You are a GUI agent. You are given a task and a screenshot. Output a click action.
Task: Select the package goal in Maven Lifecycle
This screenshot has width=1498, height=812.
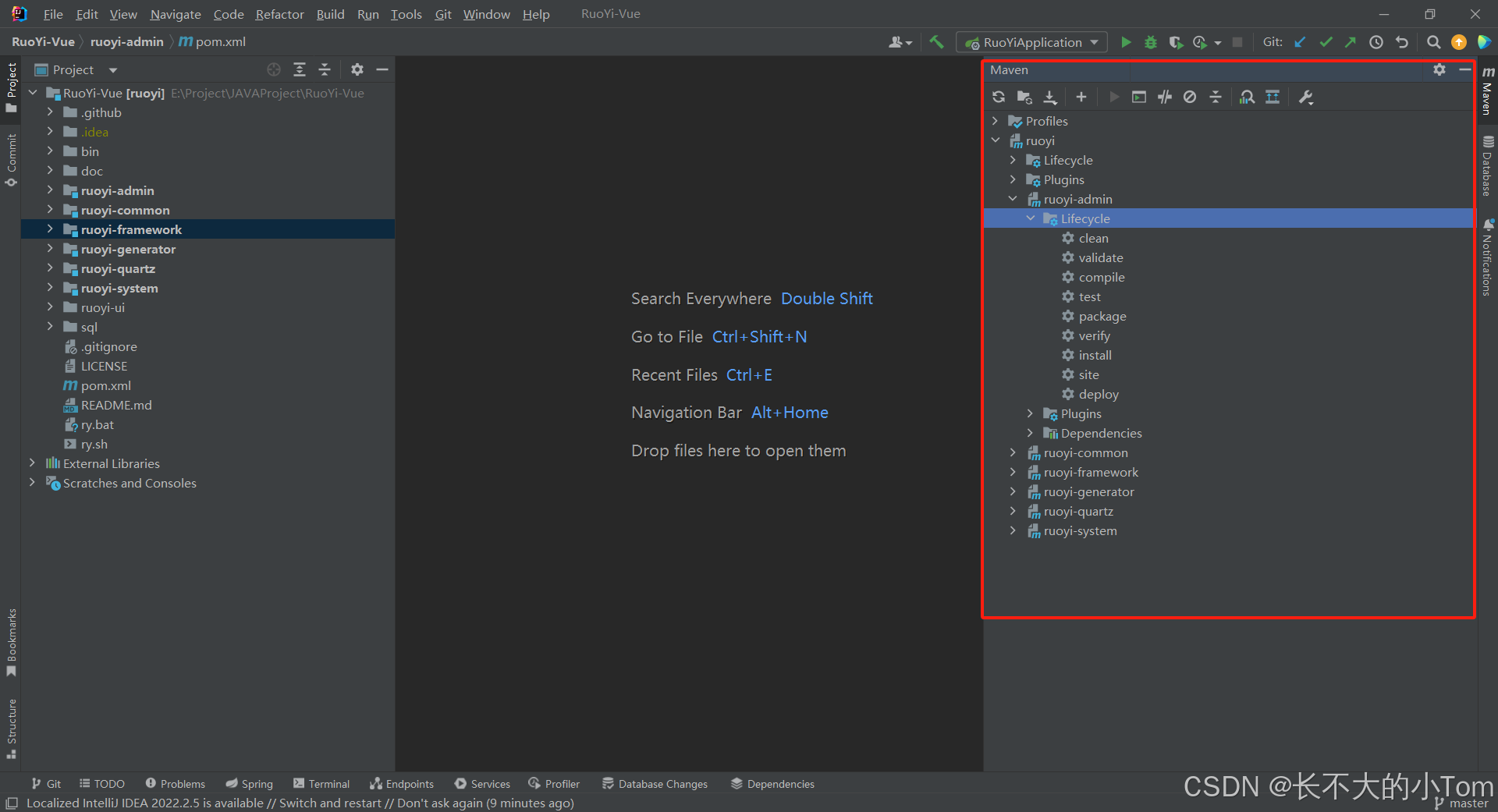tap(1102, 316)
